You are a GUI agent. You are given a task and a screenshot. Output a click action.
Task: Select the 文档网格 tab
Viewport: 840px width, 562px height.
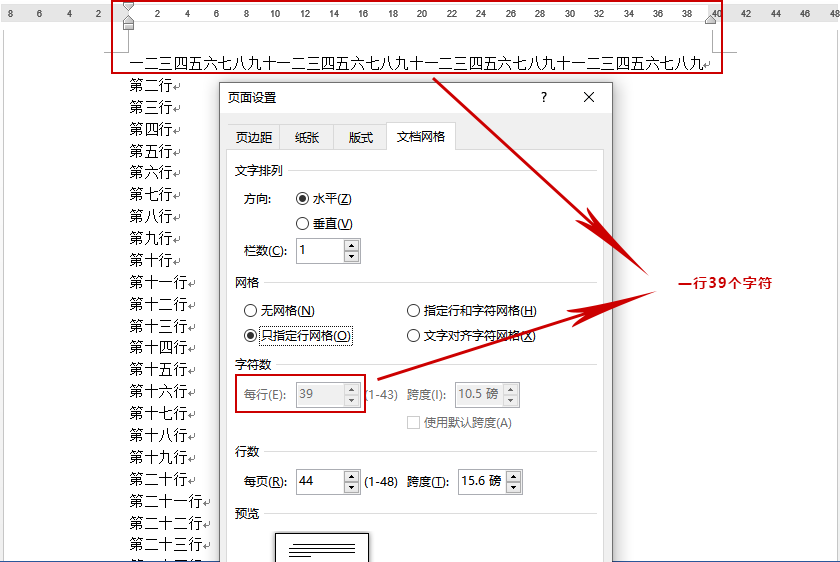421,137
